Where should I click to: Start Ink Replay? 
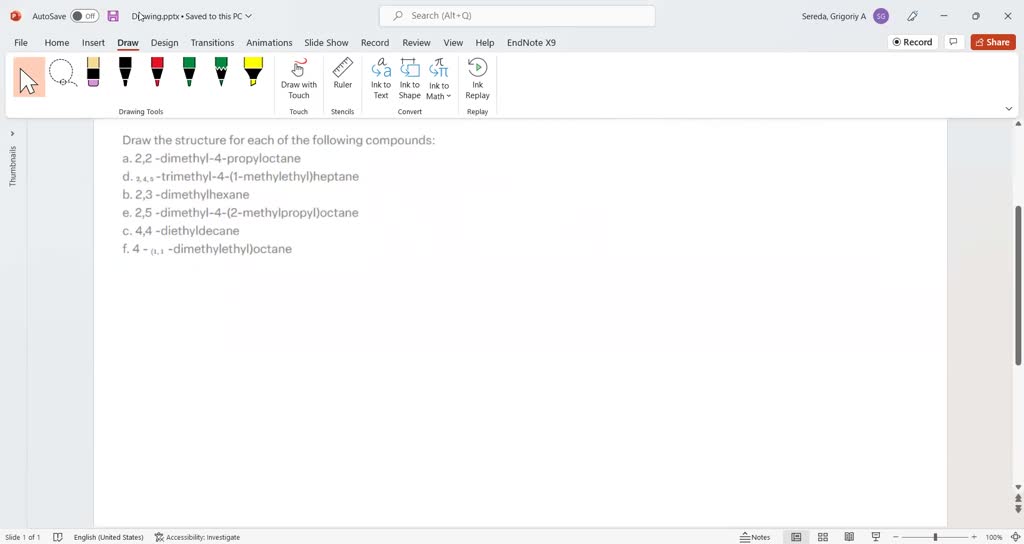coord(477,78)
